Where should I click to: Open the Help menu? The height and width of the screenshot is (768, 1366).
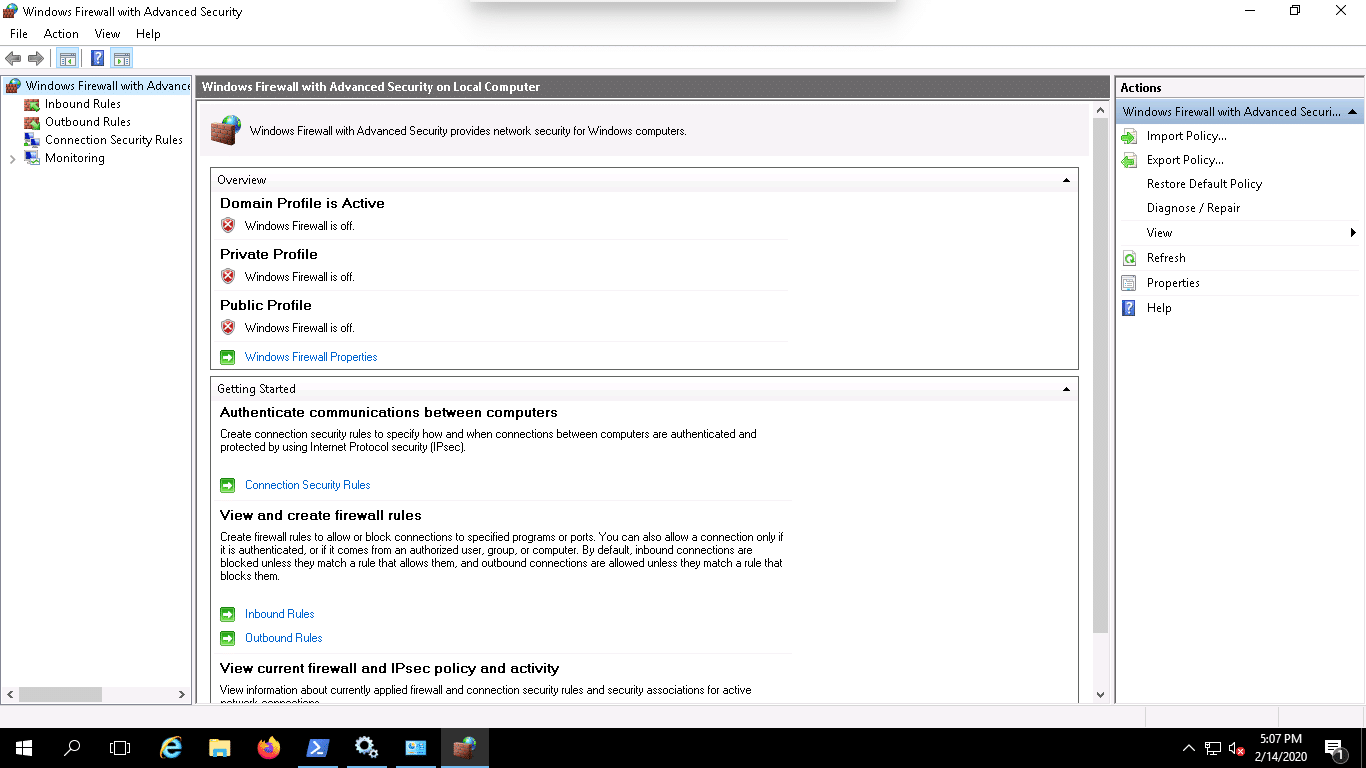coord(148,34)
